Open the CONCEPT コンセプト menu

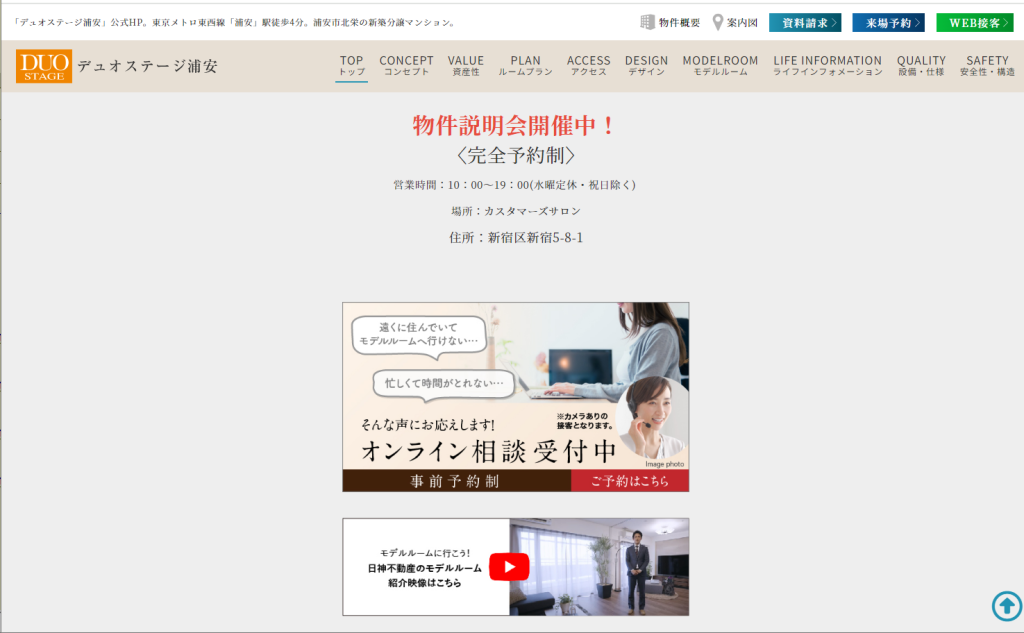406,66
